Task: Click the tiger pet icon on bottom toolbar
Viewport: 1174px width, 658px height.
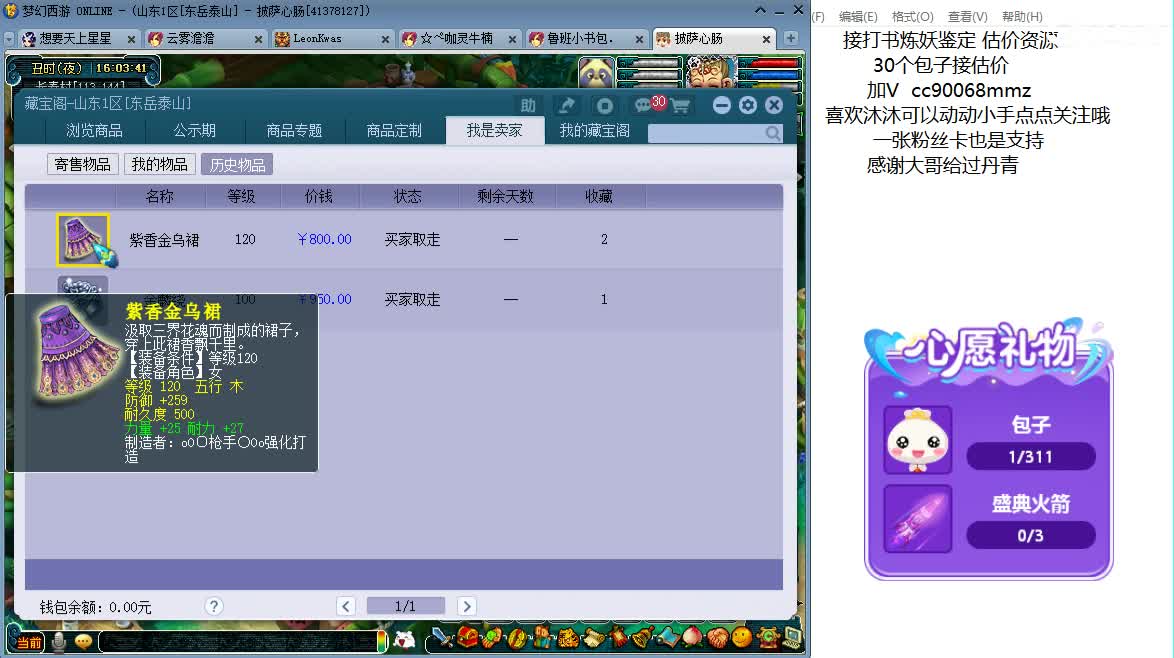Action: [566, 638]
